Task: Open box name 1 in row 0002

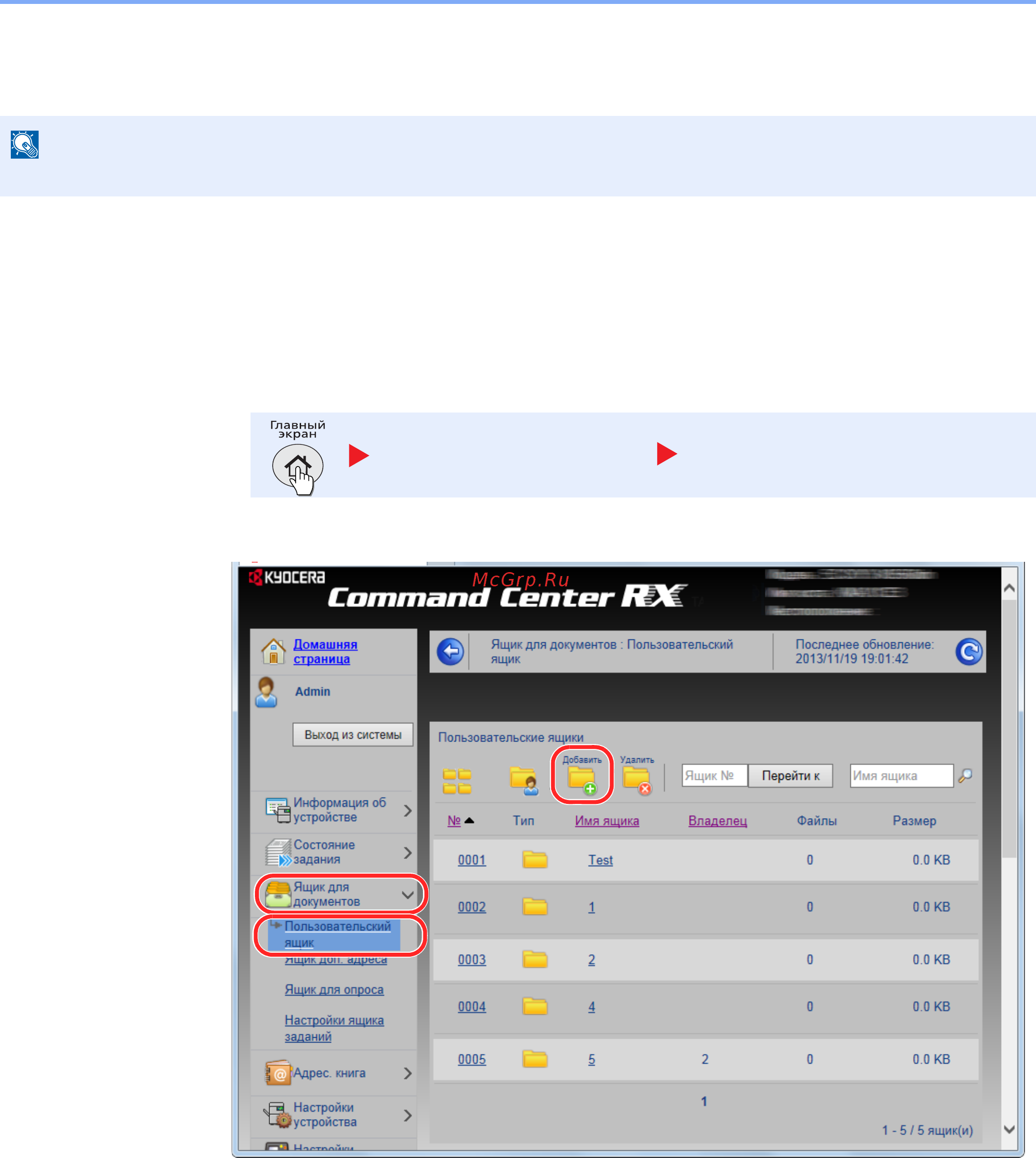Action: point(591,907)
